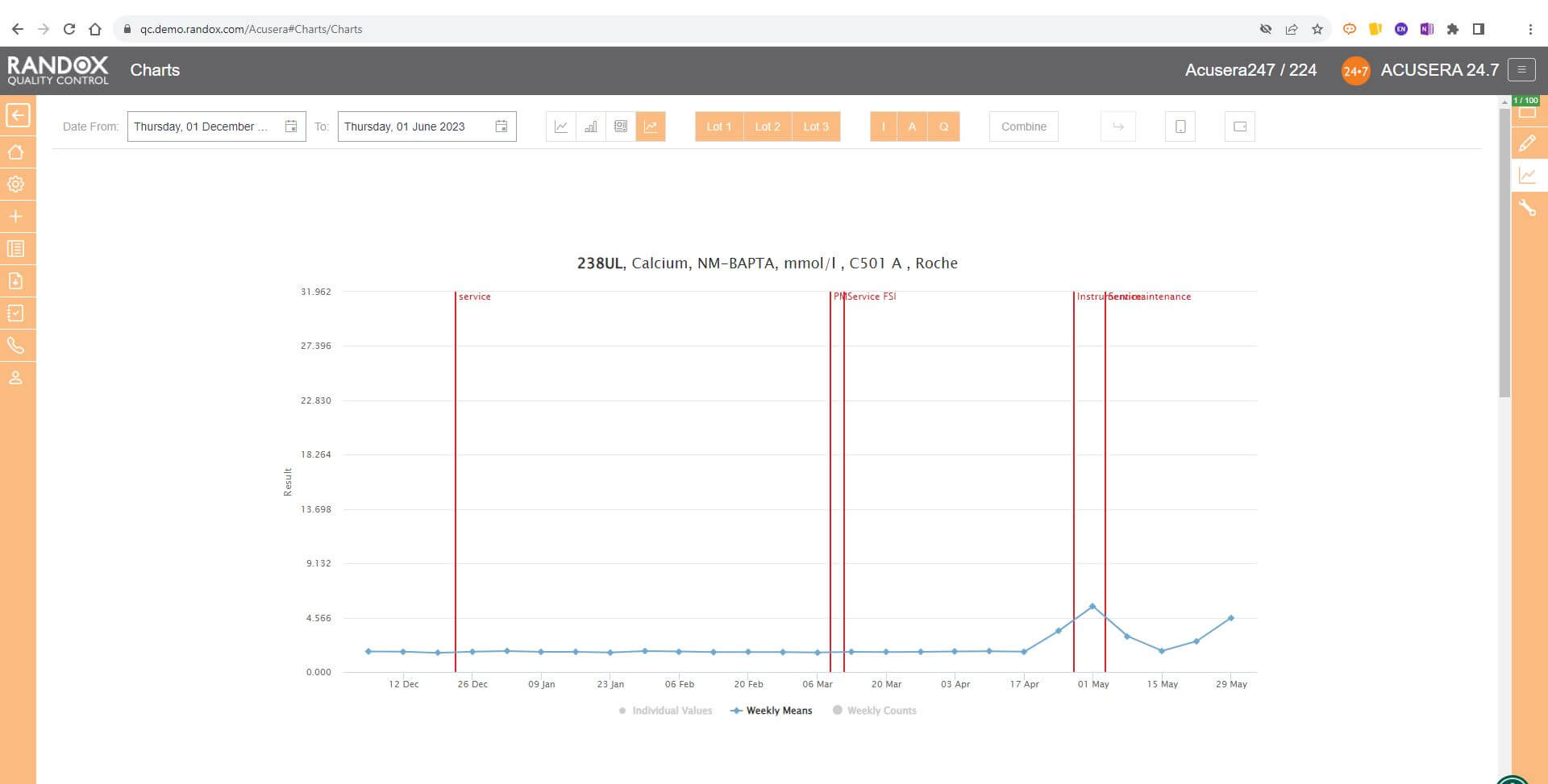Image resolution: width=1548 pixels, height=784 pixels.
Task: Open the Date From calendar picker
Action: (x=291, y=127)
